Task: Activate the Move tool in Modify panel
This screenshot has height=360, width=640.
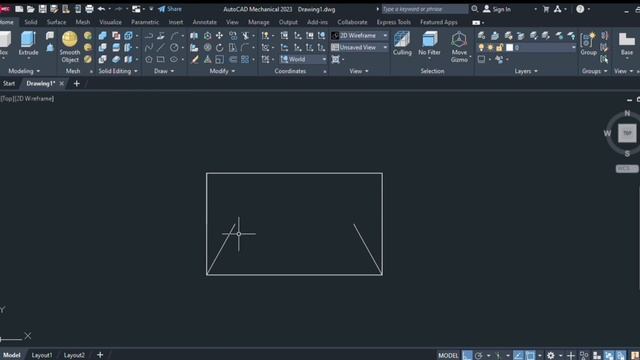Action: click(x=219, y=36)
